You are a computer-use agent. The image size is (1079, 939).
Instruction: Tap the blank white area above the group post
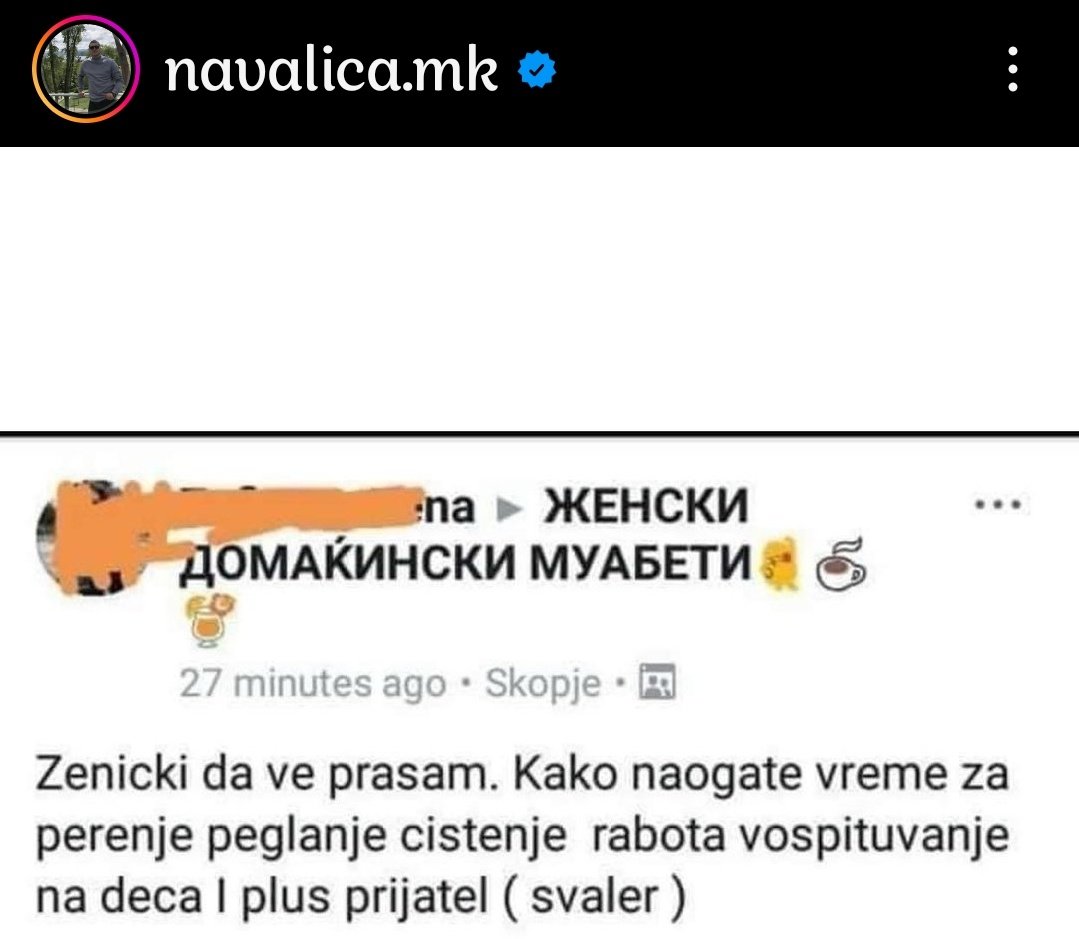tap(540, 289)
